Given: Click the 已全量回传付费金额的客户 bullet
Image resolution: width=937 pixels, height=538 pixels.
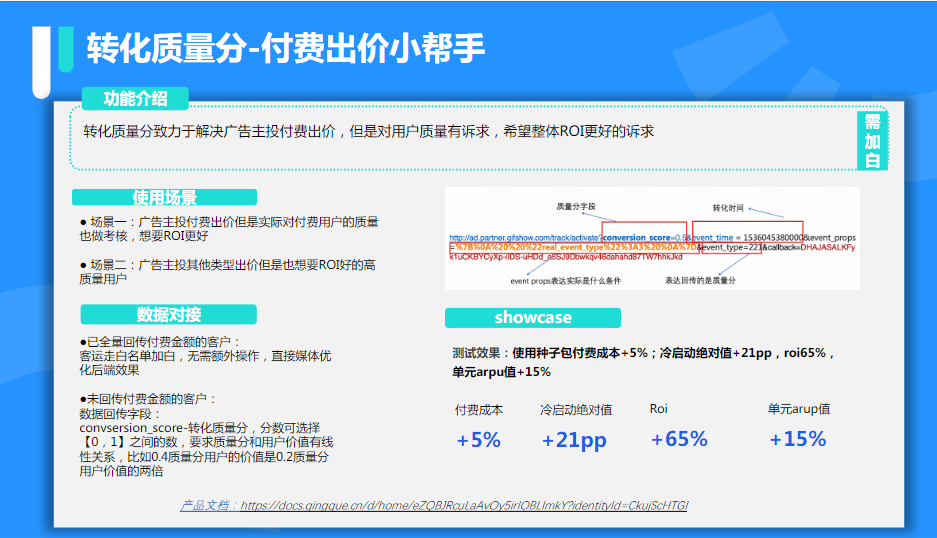Looking at the screenshot, I should (160, 342).
